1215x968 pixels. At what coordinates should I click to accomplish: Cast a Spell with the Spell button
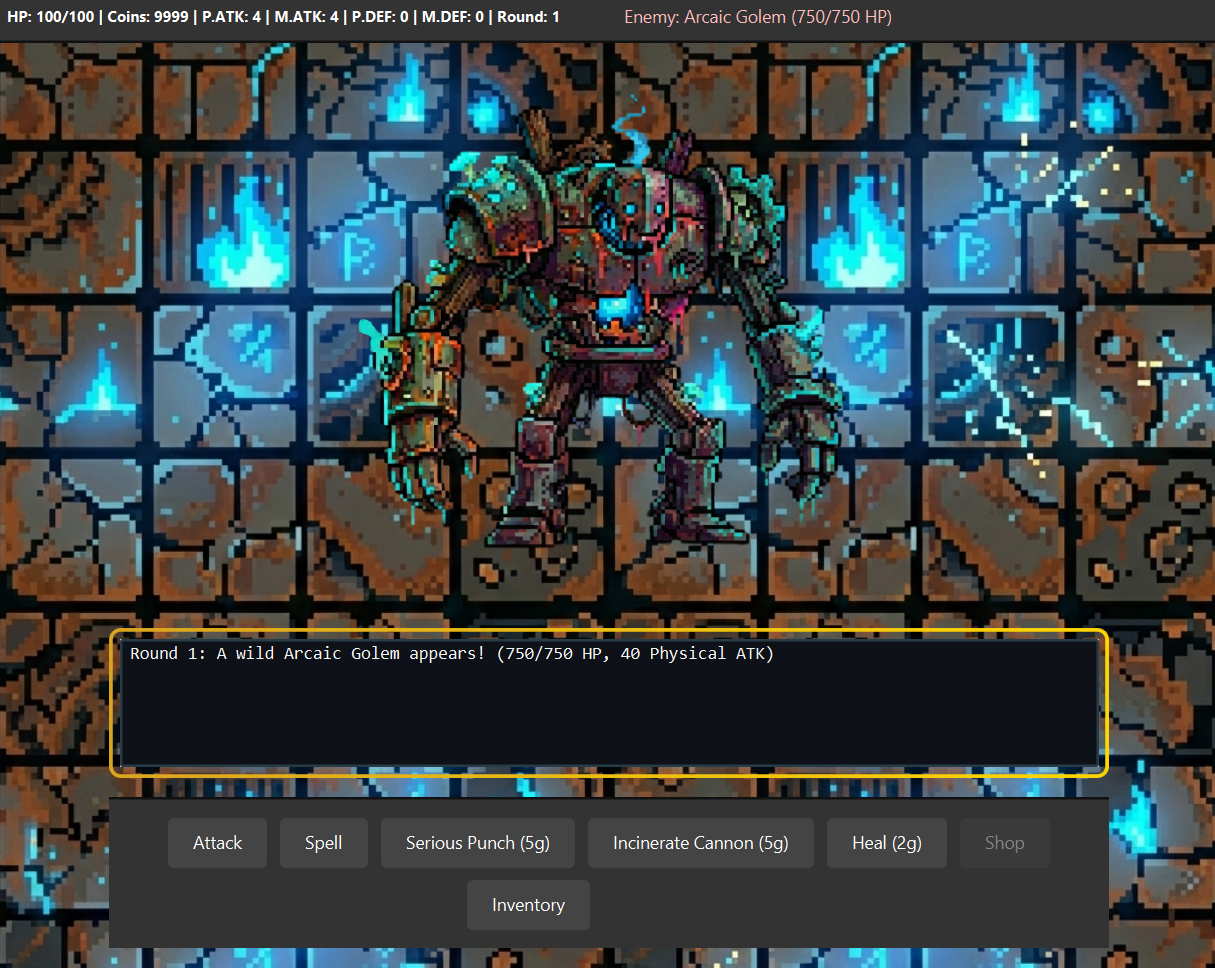324,843
